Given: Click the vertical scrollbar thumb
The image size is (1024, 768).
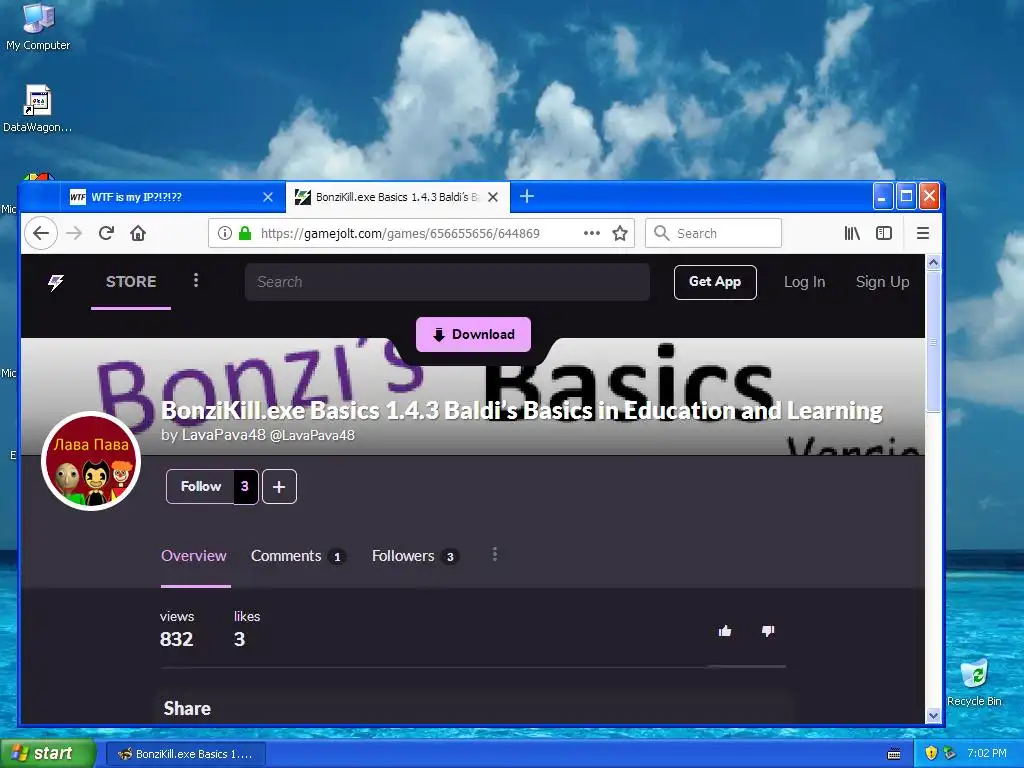Looking at the screenshot, I should coord(934,342).
